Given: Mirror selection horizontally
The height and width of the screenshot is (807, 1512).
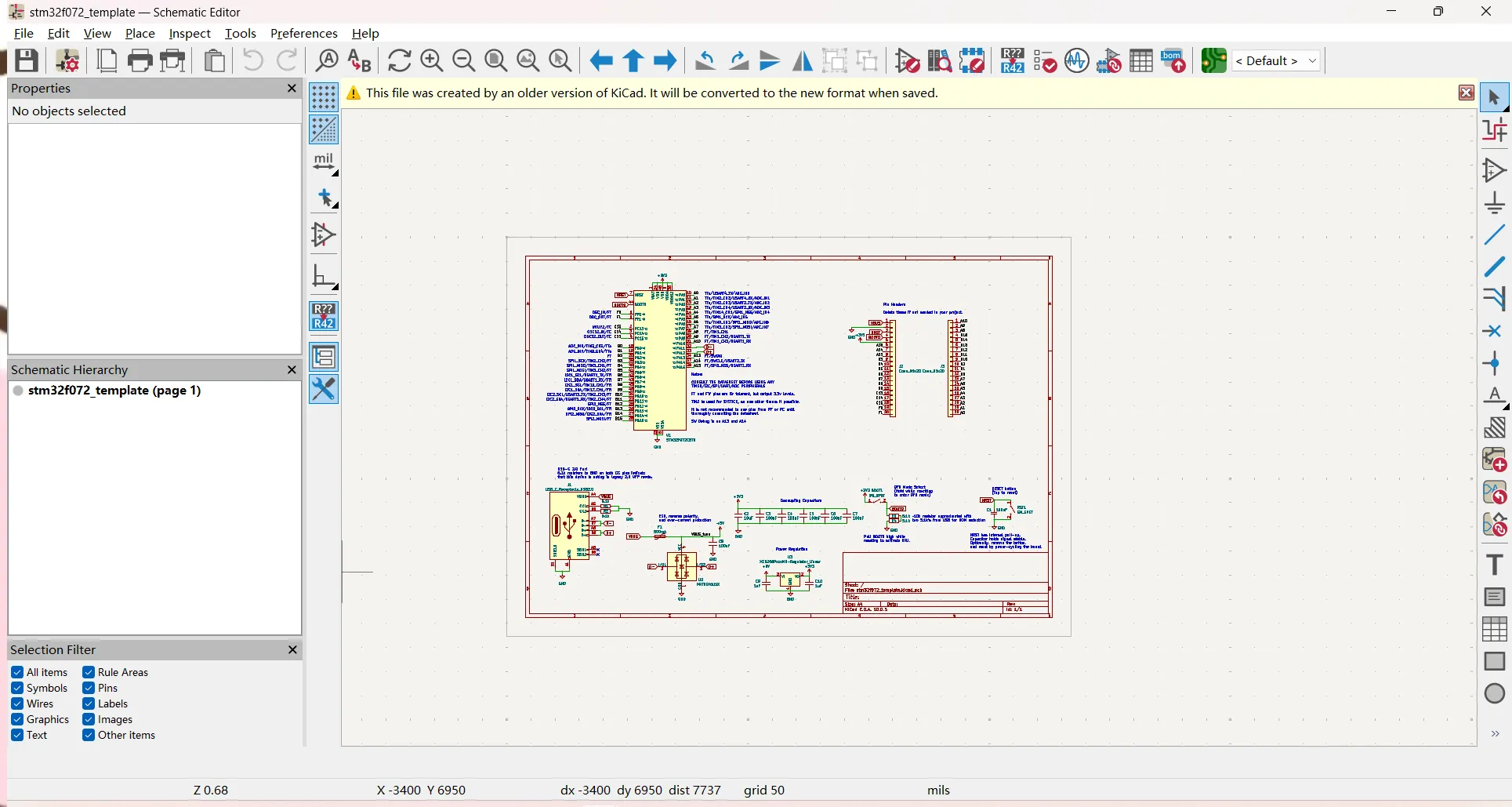Looking at the screenshot, I should click(x=803, y=60).
